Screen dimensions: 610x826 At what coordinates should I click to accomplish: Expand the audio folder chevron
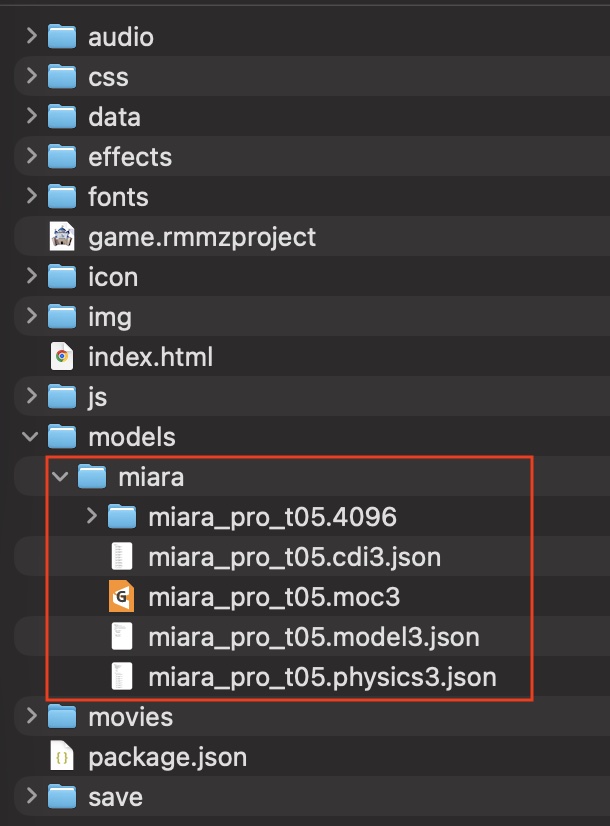click(32, 36)
